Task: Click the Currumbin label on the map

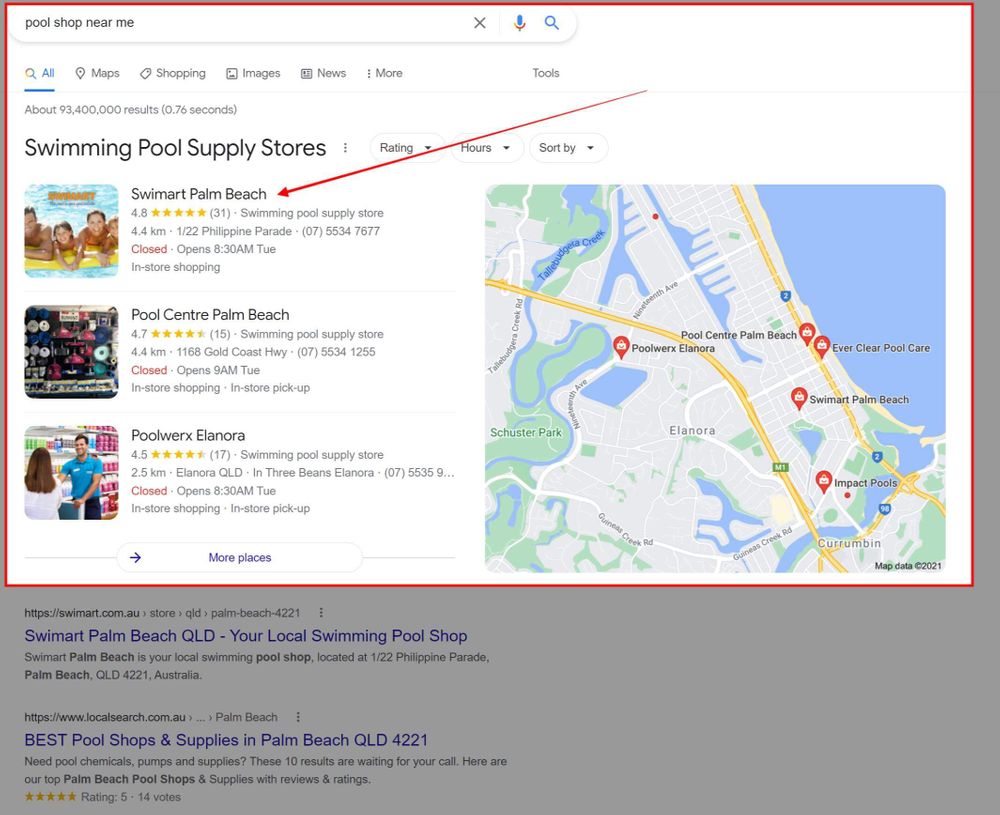Action: coord(849,543)
